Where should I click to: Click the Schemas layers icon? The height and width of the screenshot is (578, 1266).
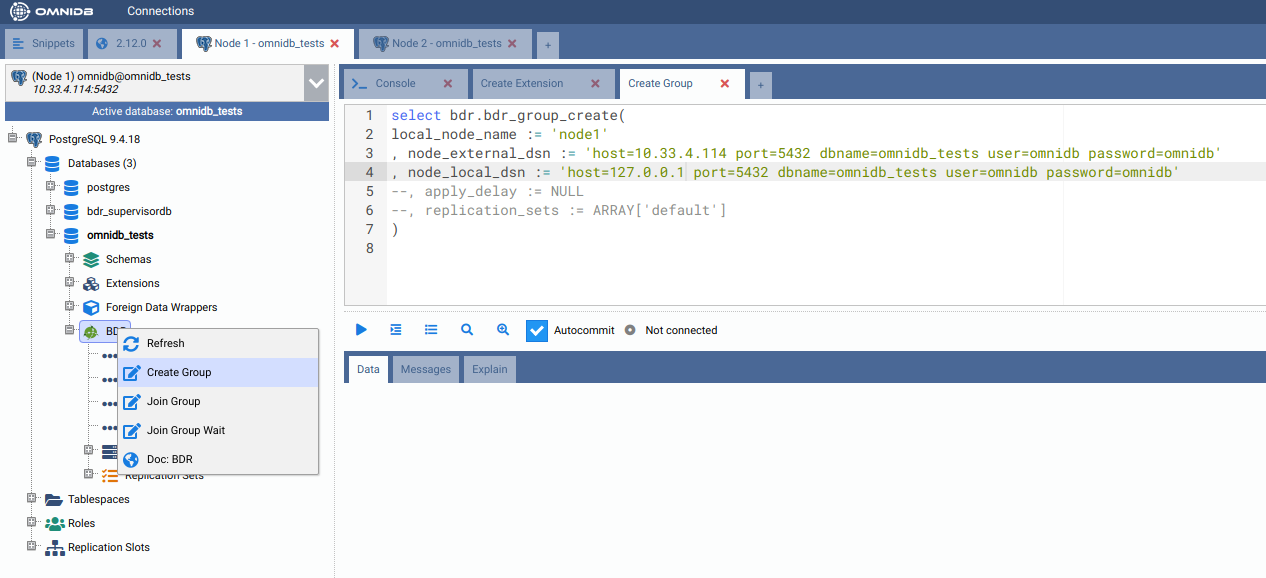[91, 259]
